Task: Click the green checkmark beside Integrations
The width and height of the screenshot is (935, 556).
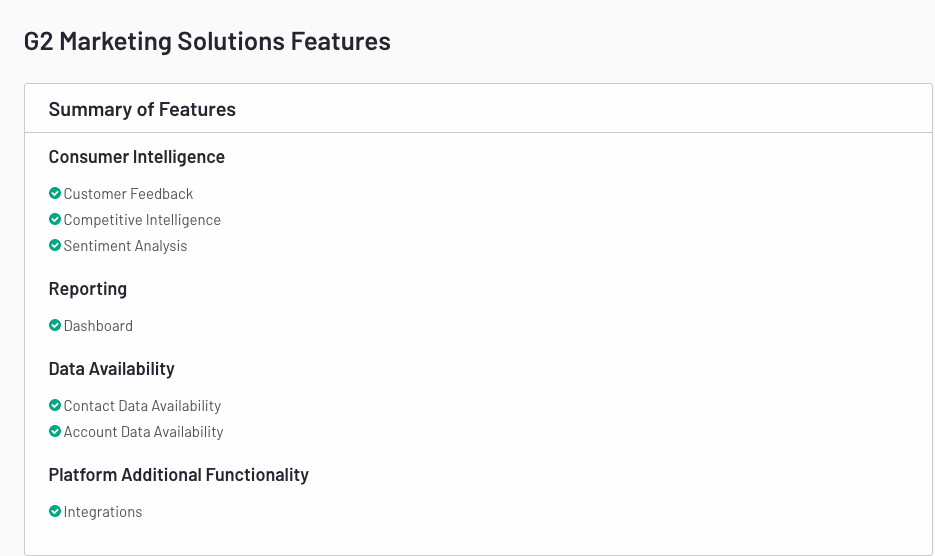Action: [x=55, y=511]
